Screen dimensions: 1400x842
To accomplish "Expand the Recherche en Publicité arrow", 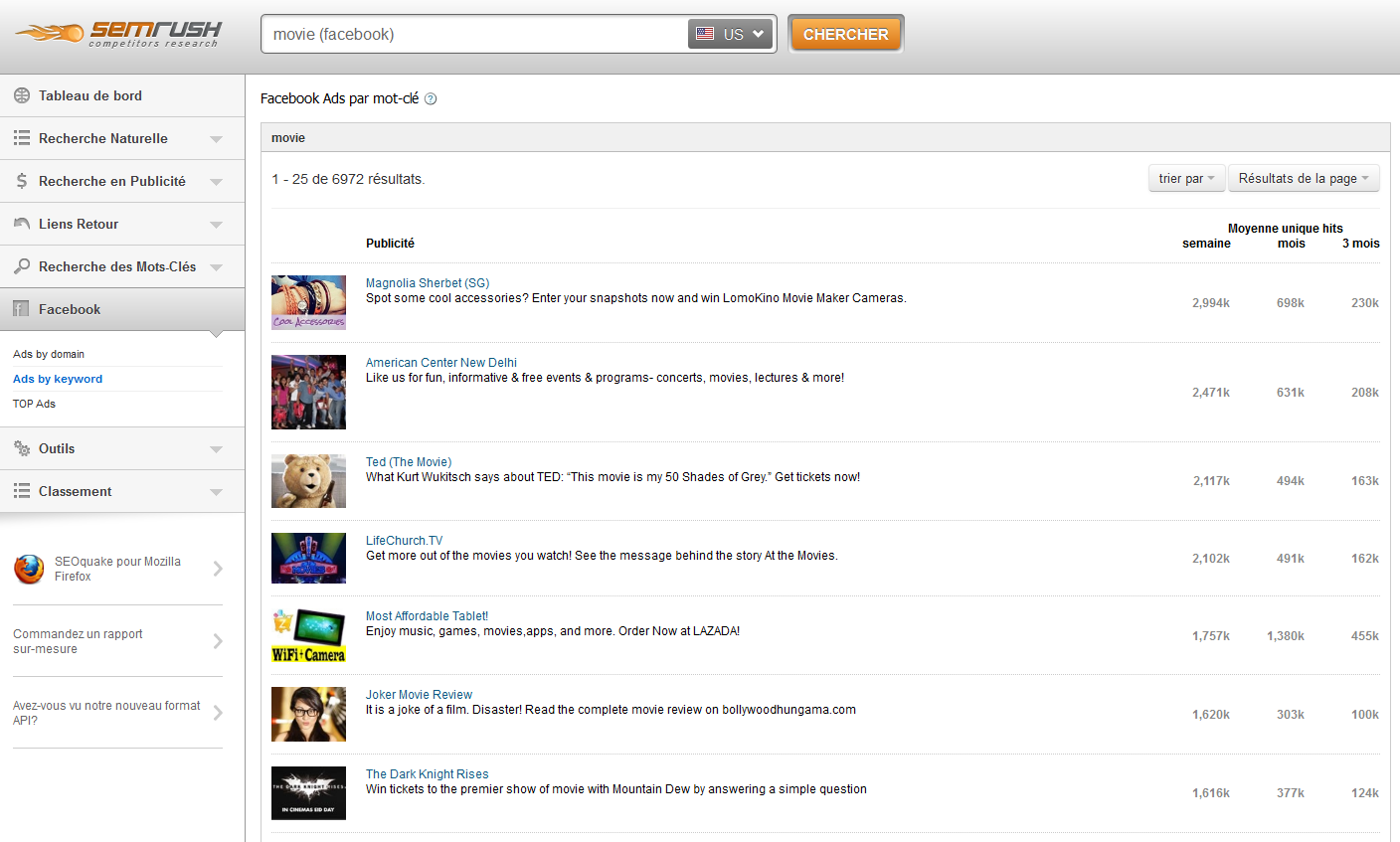I will [216, 182].
